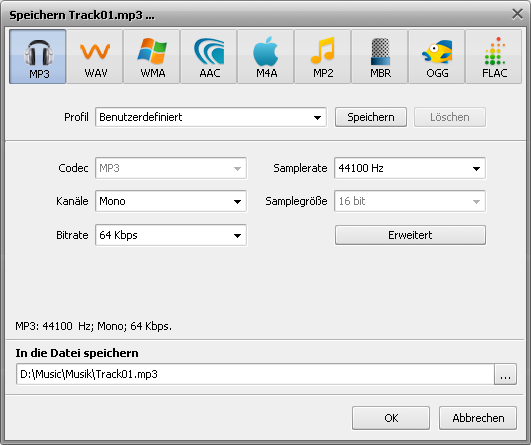
Task: Choose the WAV format icon
Action: pyautogui.click(x=95, y=57)
